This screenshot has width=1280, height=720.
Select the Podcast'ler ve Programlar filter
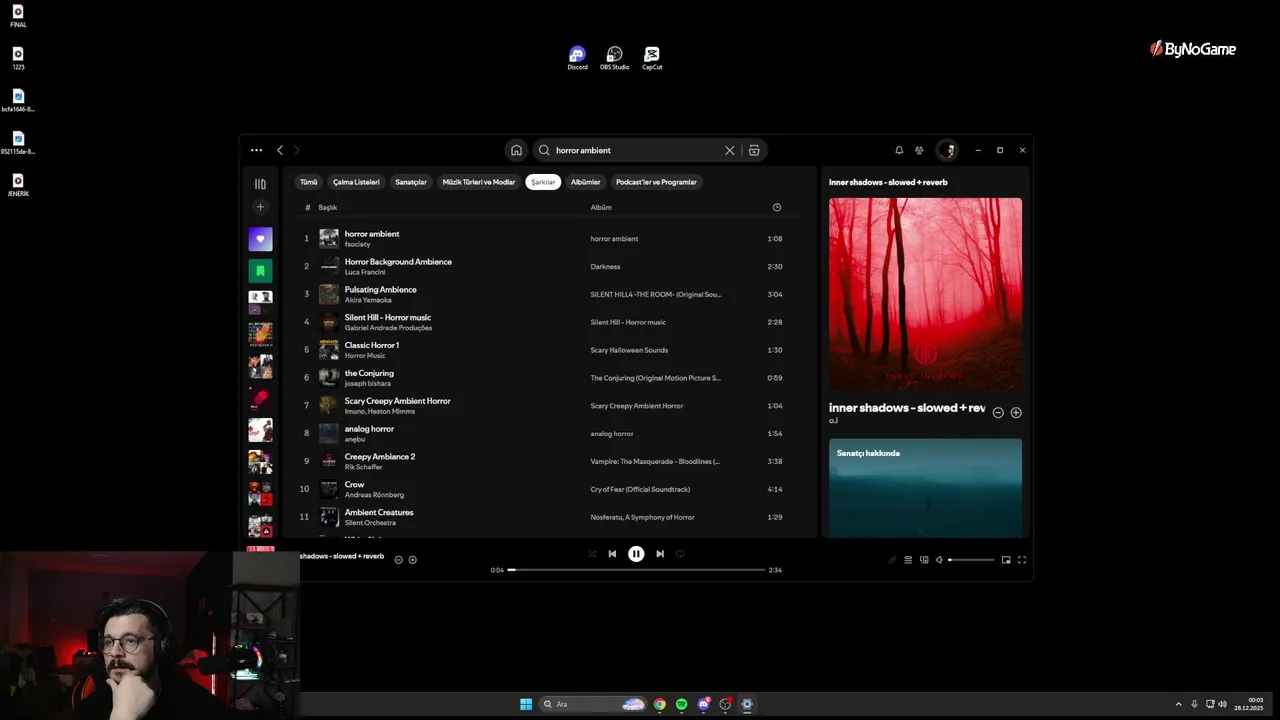tap(656, 182)
